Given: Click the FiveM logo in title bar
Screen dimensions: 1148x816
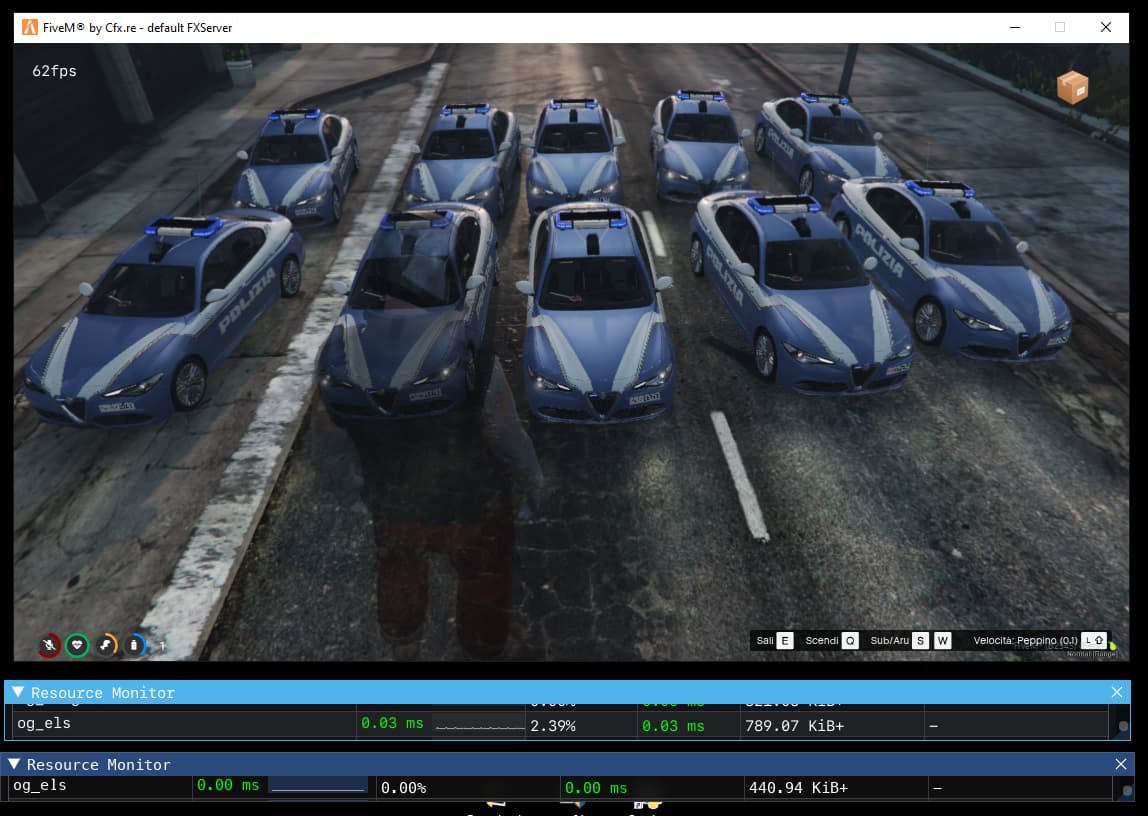Looking at the screenshot, I should tap(30, 27).
